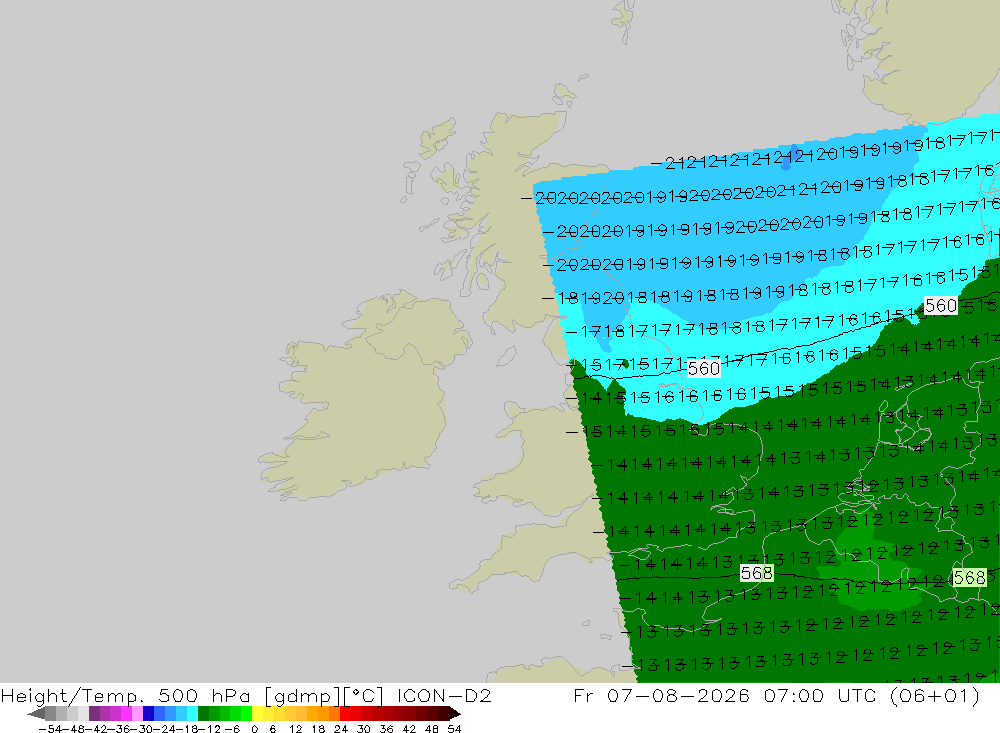Click the cyan swatch in the legend
The width and height of the screenshot is (1000, 733).
coord(192,713)
